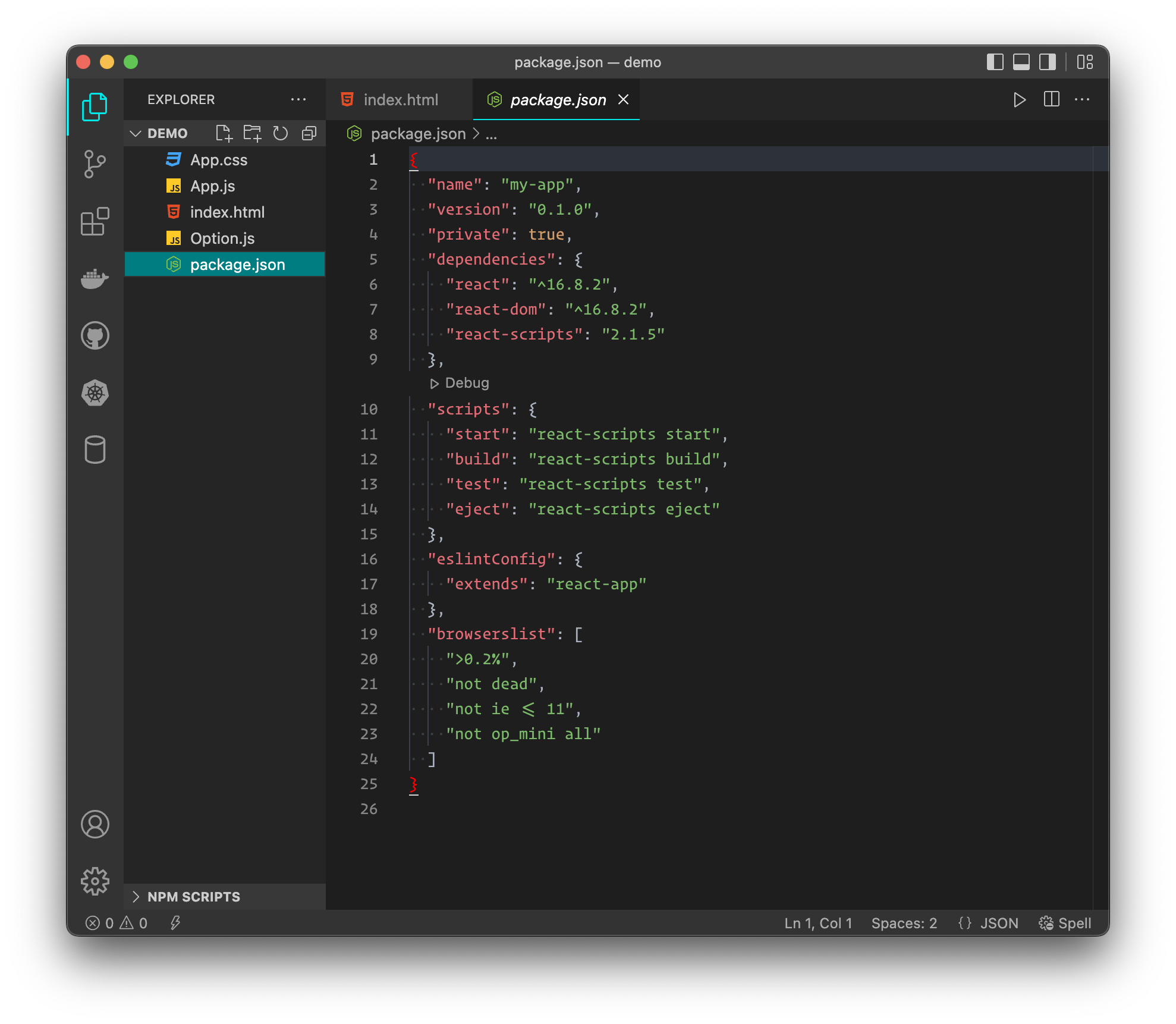
Task: Toggle the primary side bar layout button
Action: click(995, 62)
